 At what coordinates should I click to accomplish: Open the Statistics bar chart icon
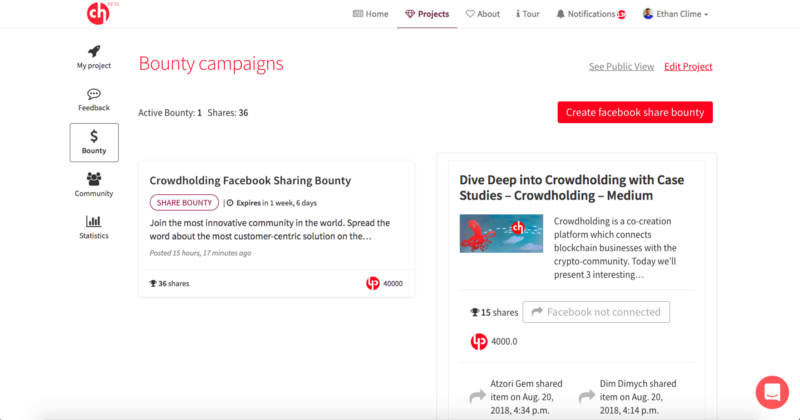point(93,221)
